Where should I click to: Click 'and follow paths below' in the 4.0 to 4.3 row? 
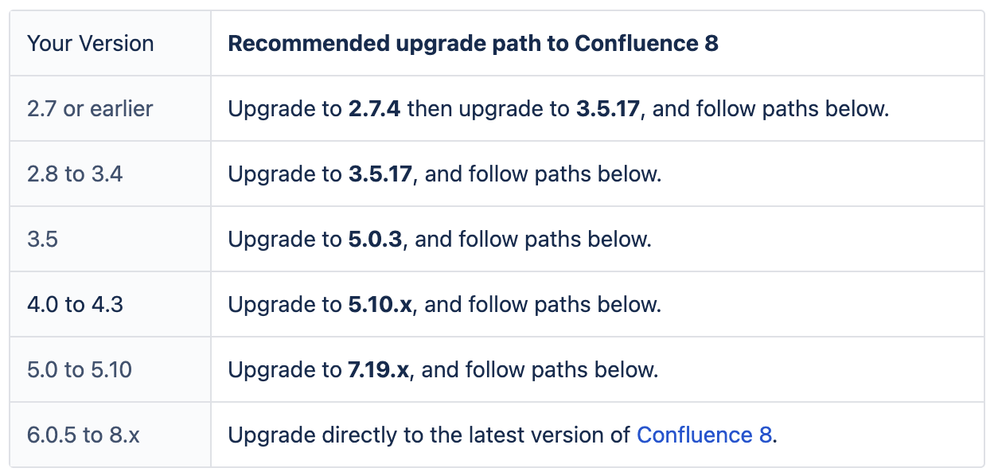543,304
